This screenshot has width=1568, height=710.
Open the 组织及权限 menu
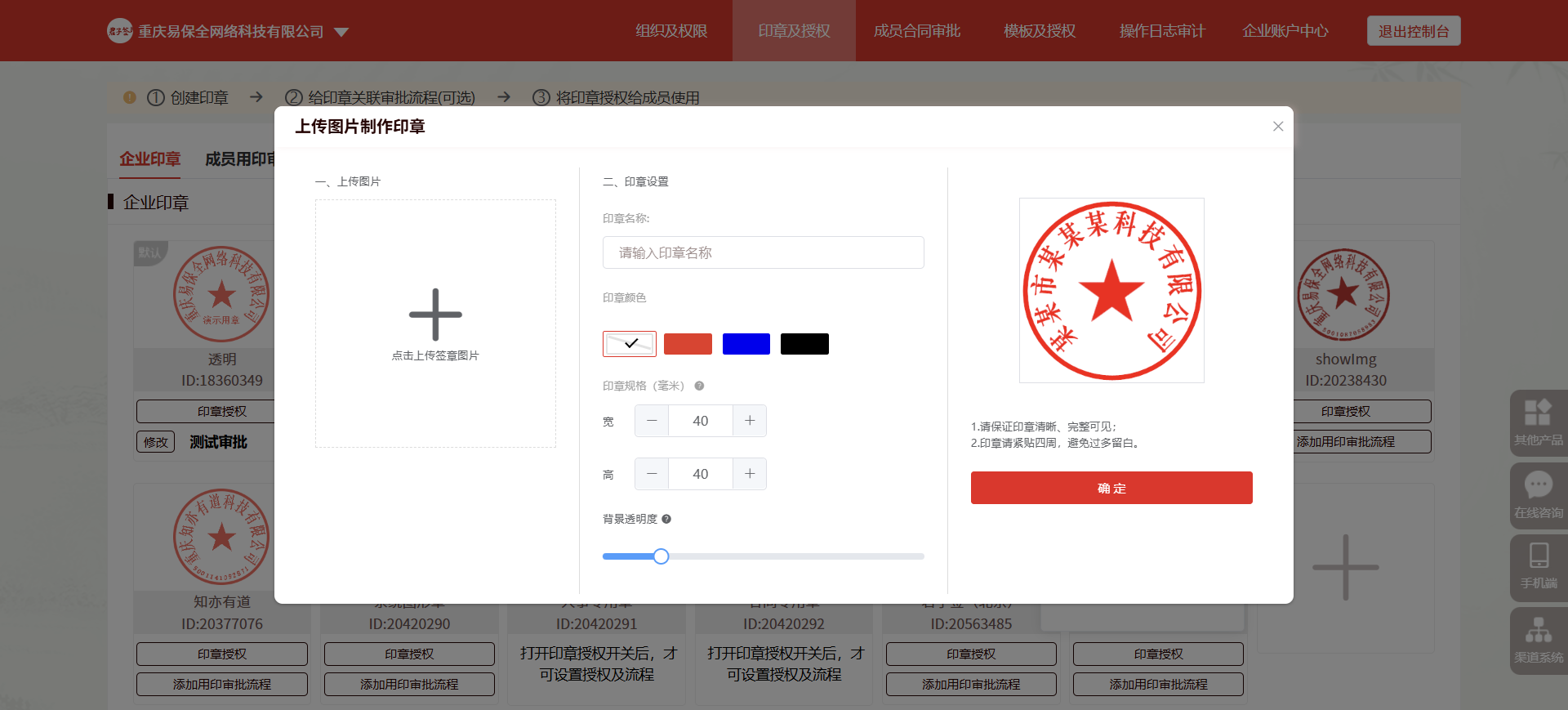pyautogui.click(x=671, y=31)
